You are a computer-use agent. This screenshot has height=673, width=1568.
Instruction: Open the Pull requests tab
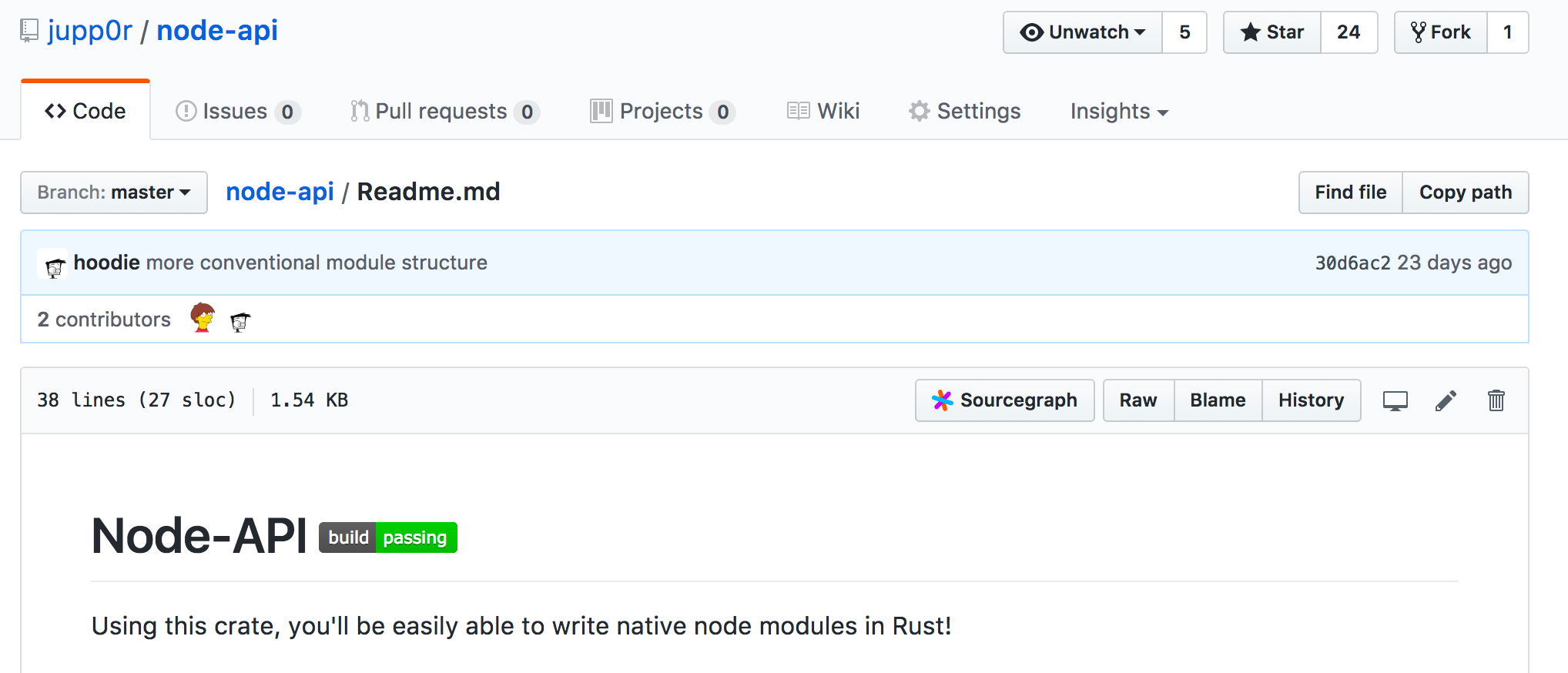[444, 112]
